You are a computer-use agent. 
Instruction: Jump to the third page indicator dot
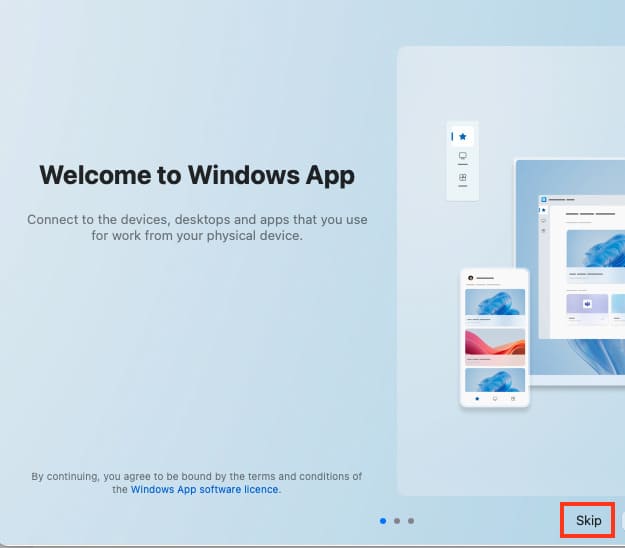(411, 521)
